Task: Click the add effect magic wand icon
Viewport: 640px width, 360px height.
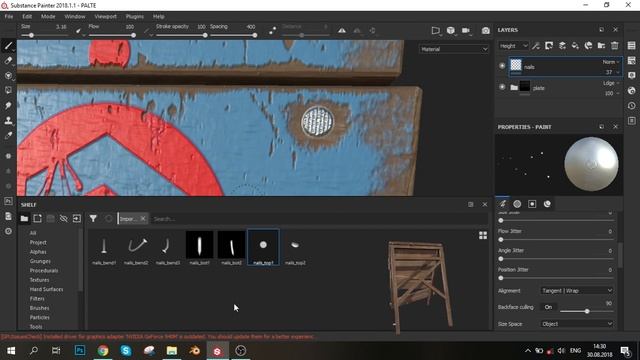Action: [x=536, y=46]
